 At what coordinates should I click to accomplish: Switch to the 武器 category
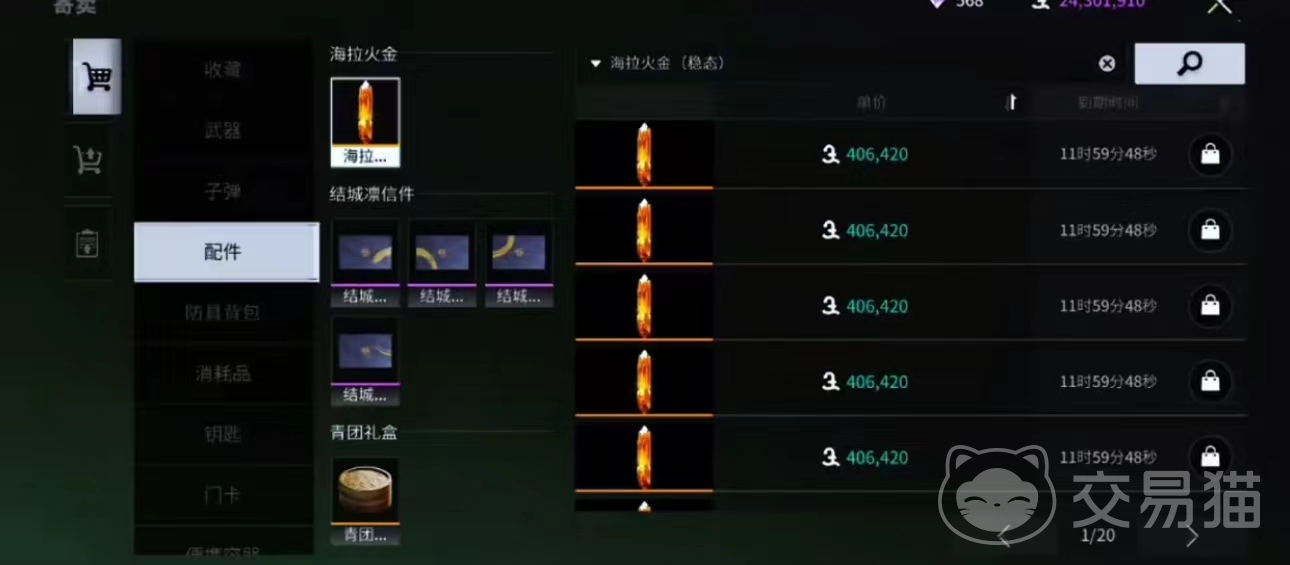coord(224,130)
